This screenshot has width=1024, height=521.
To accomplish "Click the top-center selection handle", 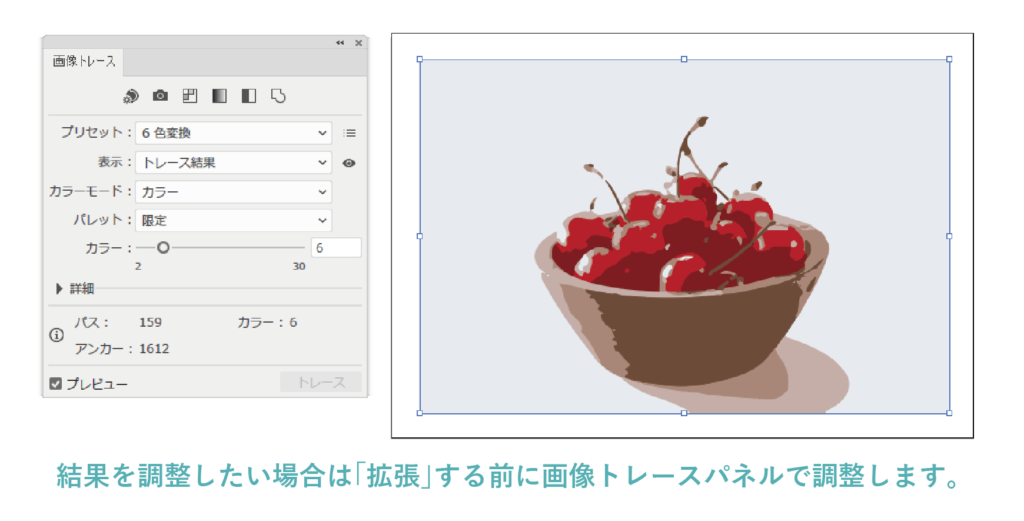I will click(684, 59).
